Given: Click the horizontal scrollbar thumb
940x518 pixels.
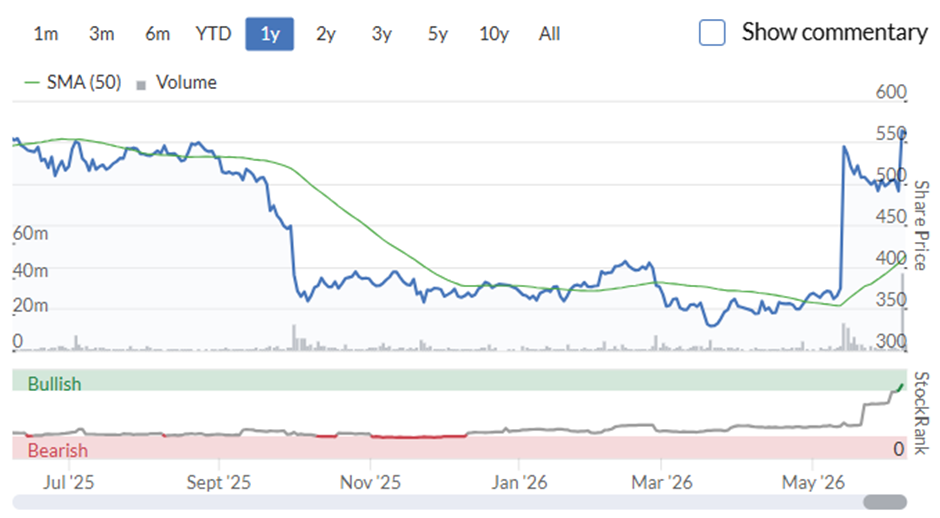Looking at the screenshot, I should [x=885, y=502].
